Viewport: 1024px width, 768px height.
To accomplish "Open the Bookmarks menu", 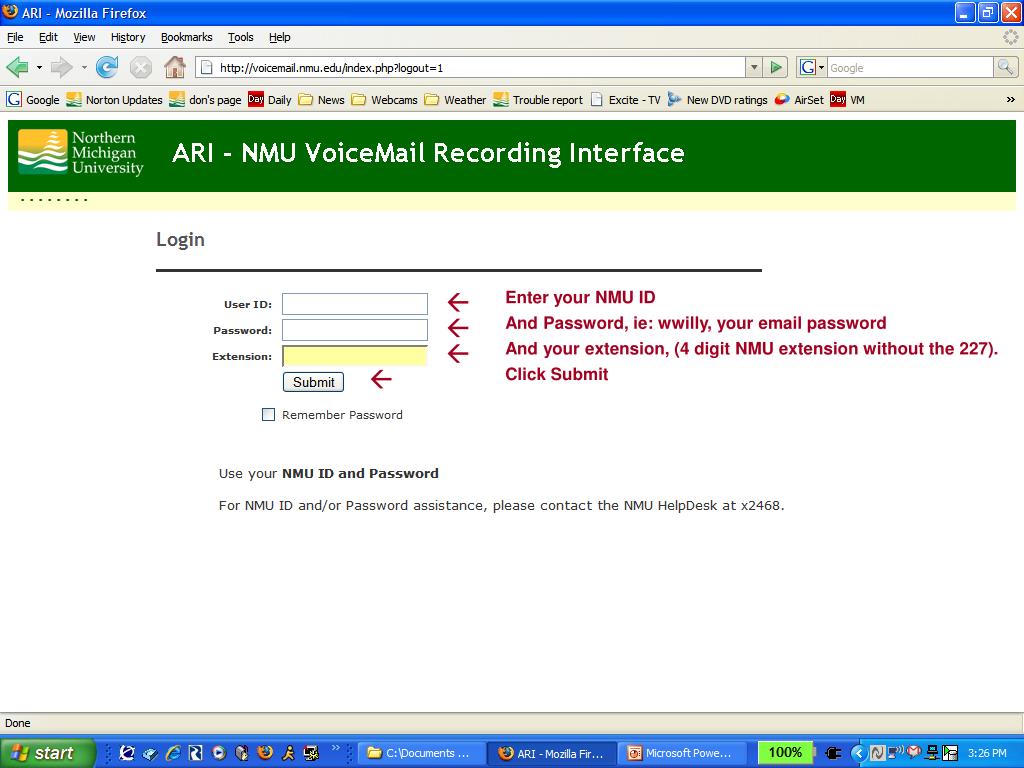I will 187,37.
